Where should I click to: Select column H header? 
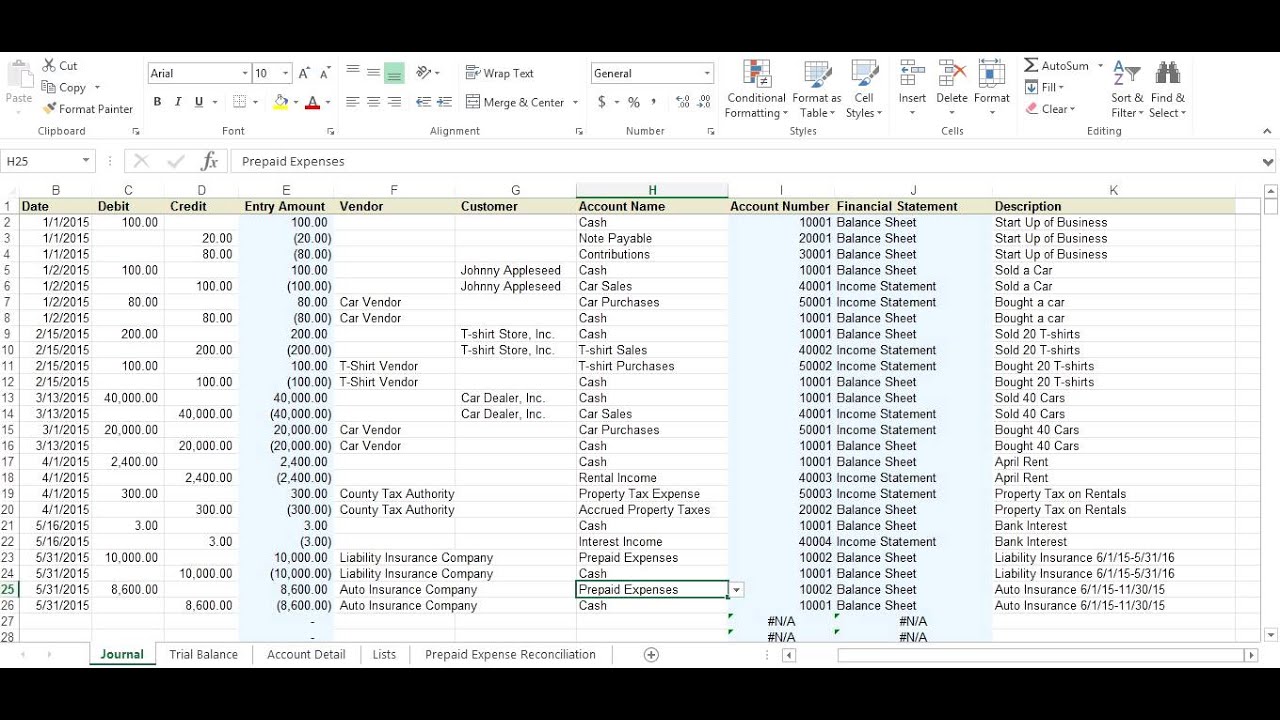(652, 190)
